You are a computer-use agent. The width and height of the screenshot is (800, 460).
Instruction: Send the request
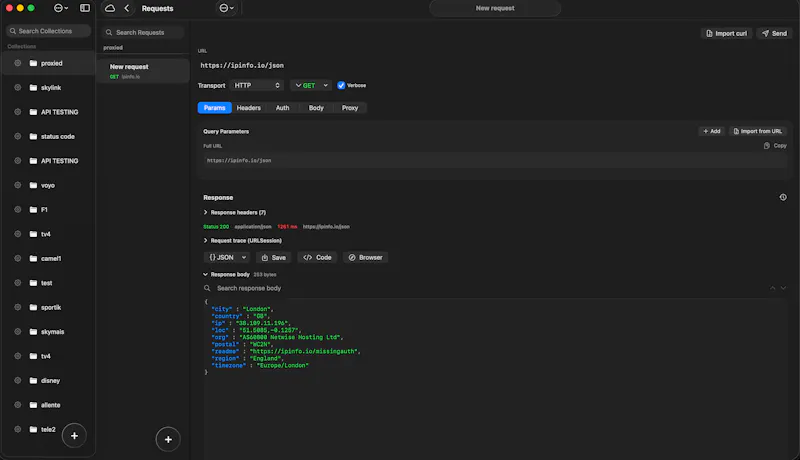(774, 34)
